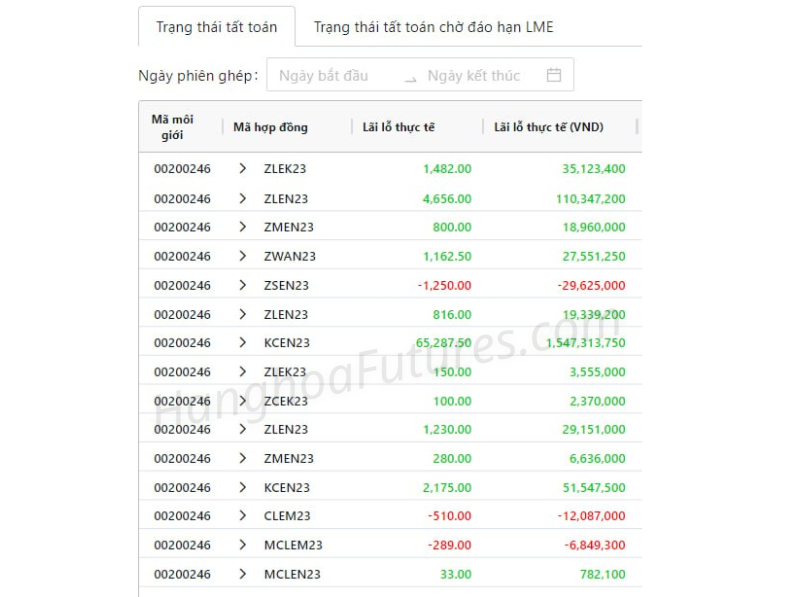The height and width of the screenshot is (597, 800).
Task: Expand the ZLEN23 row with 4,656.00 profit
Action: tap(242, 198)
